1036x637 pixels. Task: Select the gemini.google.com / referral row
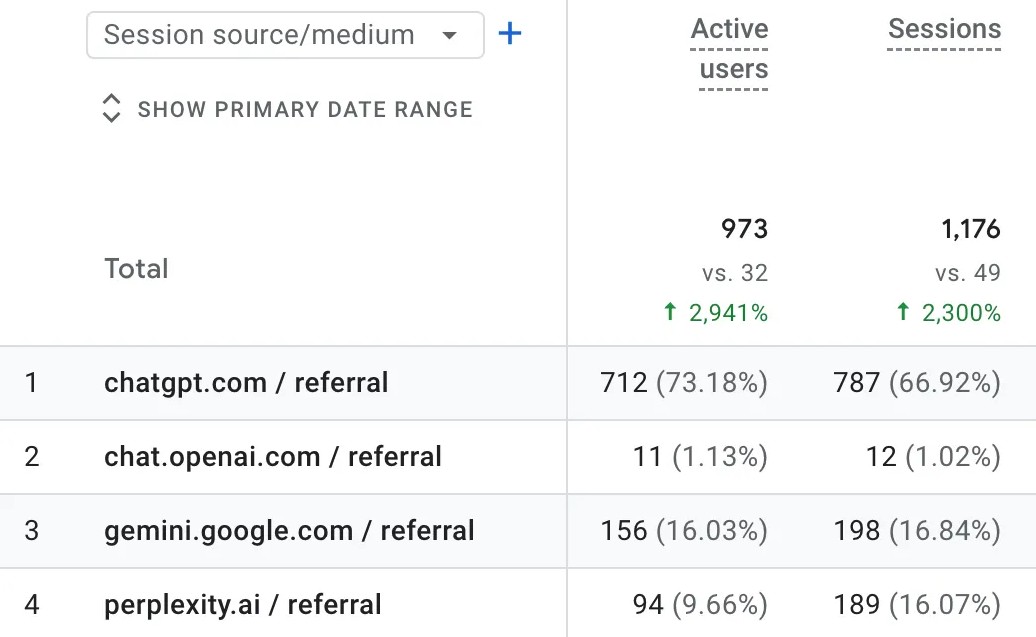point(289,530)
